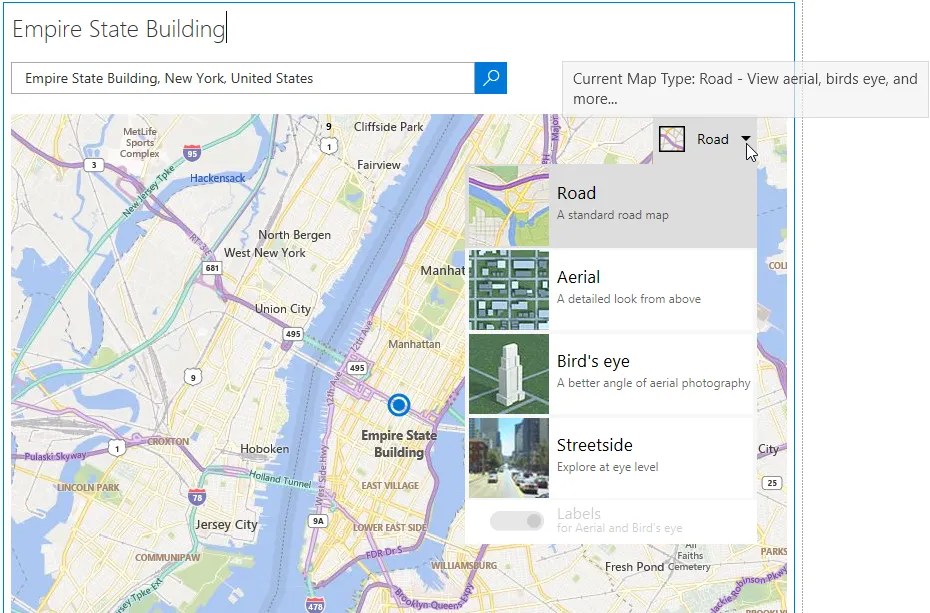Toggle the Labels switch

pos(517,521)
